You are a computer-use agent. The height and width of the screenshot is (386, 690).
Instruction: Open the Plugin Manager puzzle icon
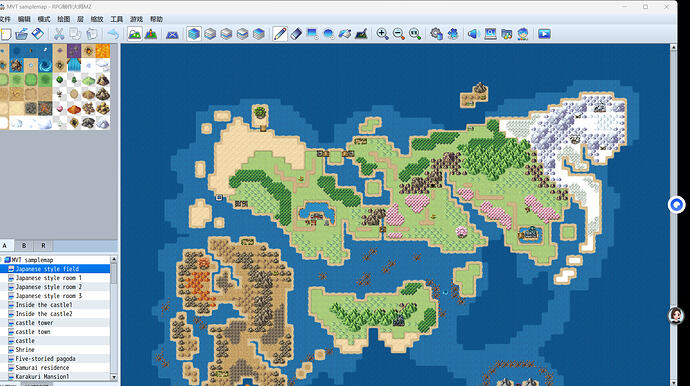[452, 34]
